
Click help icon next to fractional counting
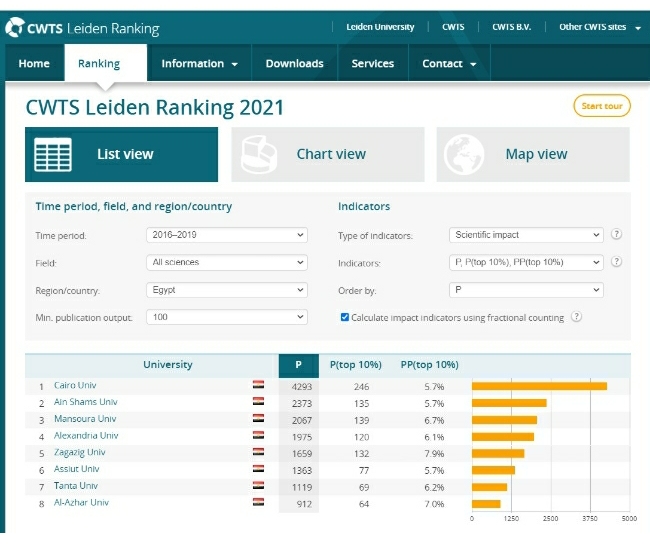(576, 317)
